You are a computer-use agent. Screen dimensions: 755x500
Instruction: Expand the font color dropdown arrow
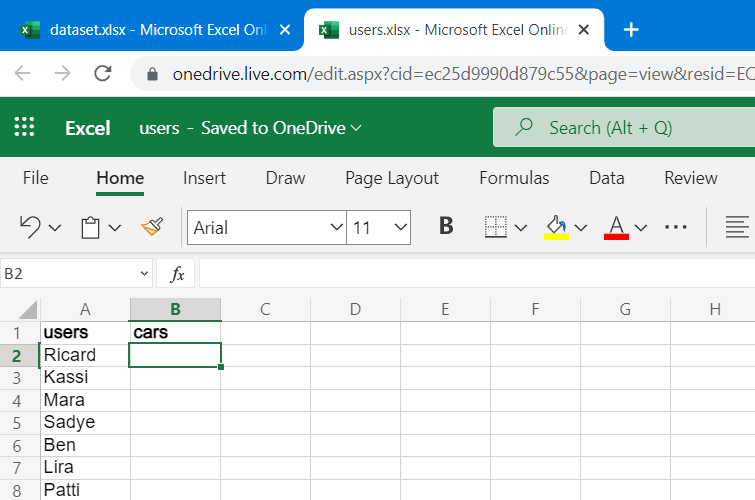pyautogui.click(x=640, y=227)
